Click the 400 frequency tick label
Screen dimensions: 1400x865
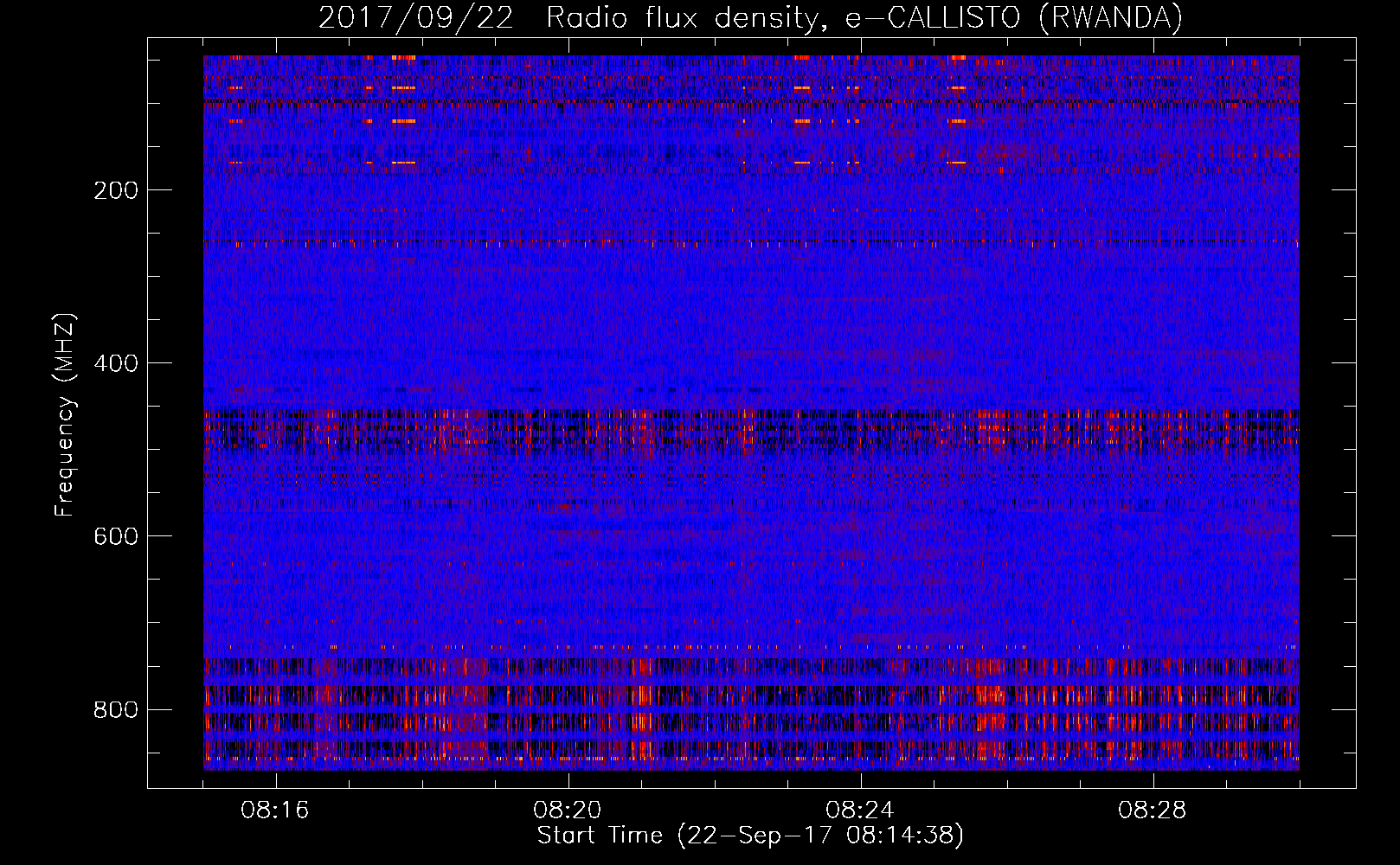116,363
